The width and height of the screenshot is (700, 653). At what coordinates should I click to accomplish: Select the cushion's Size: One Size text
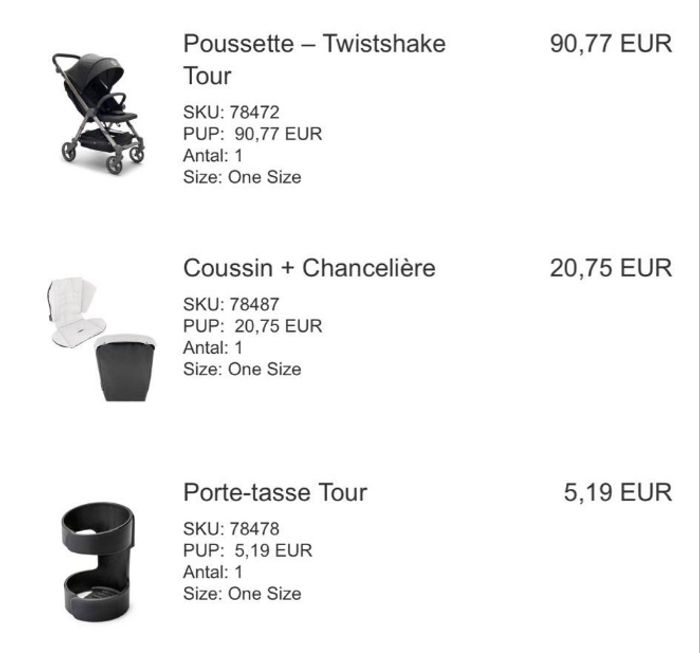point(242,369)
